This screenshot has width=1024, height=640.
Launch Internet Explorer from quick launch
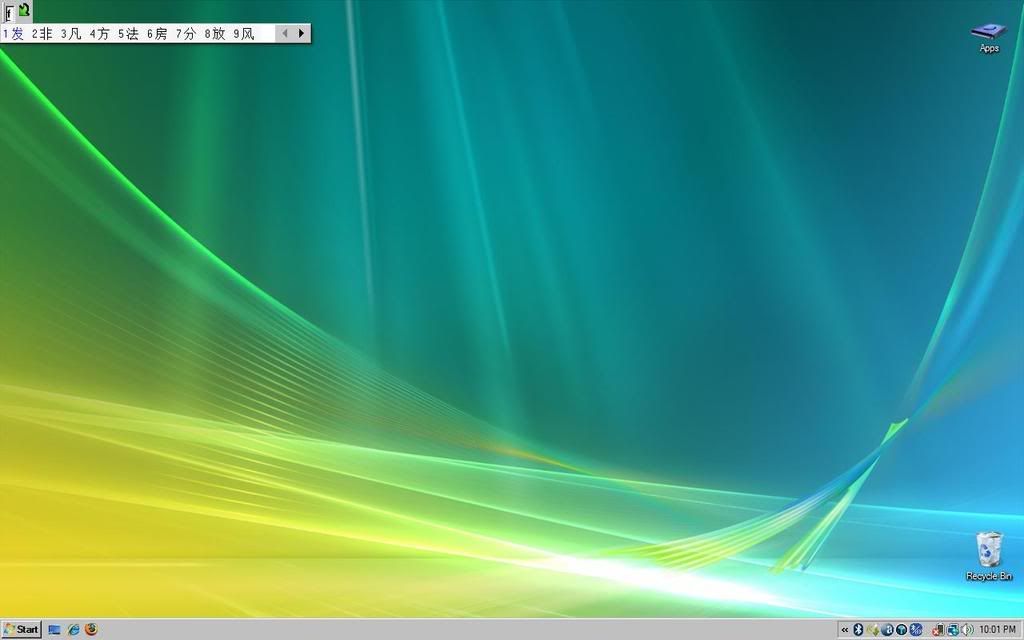73,630
